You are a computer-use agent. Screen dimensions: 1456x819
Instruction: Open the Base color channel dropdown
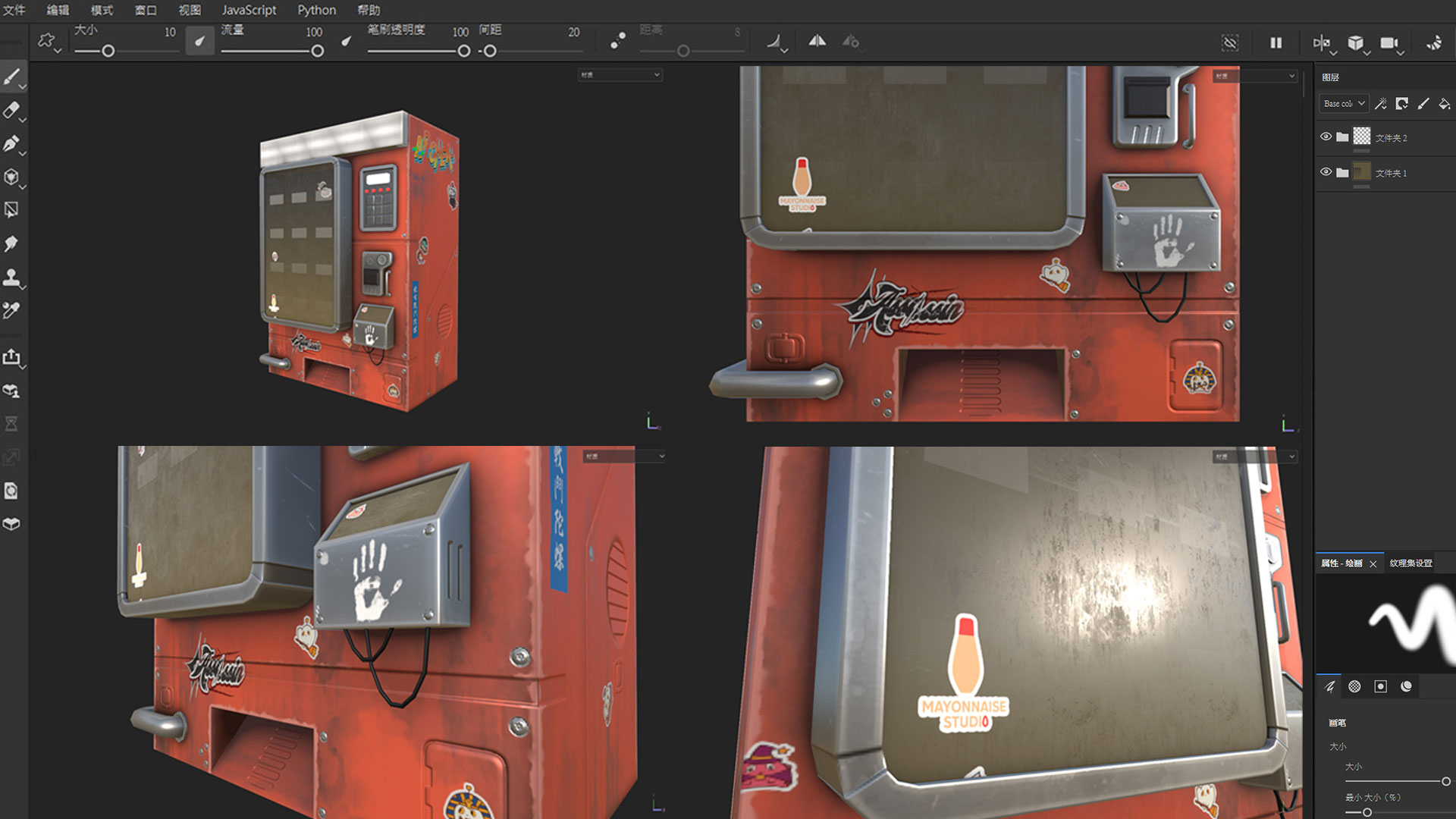click(x=1345, y=104)
